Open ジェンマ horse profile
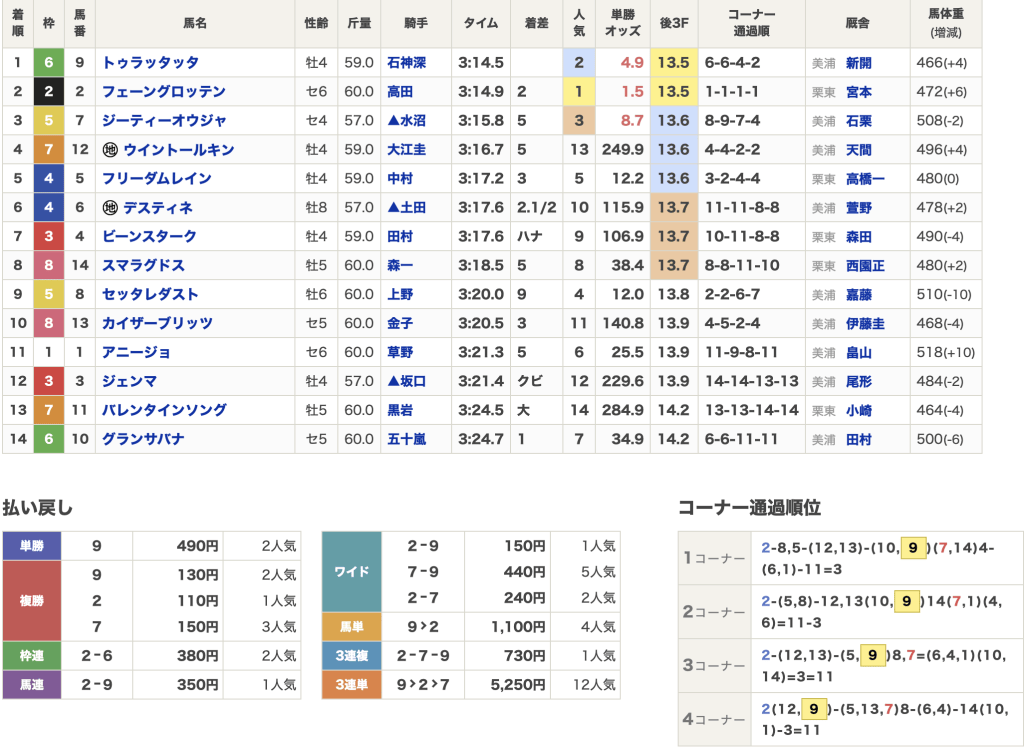This screenshot has width=1024, height=752. [x=129, y=381]
